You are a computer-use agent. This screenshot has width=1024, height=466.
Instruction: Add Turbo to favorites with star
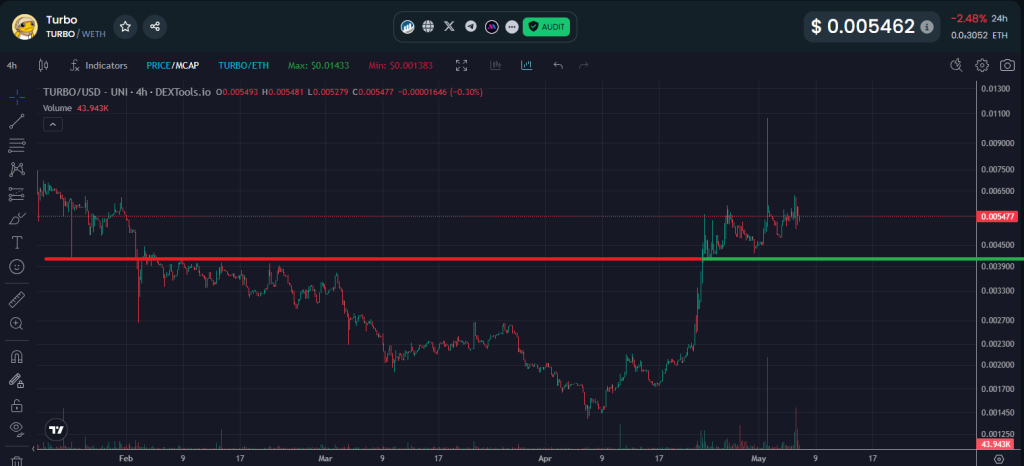[125, 27]
